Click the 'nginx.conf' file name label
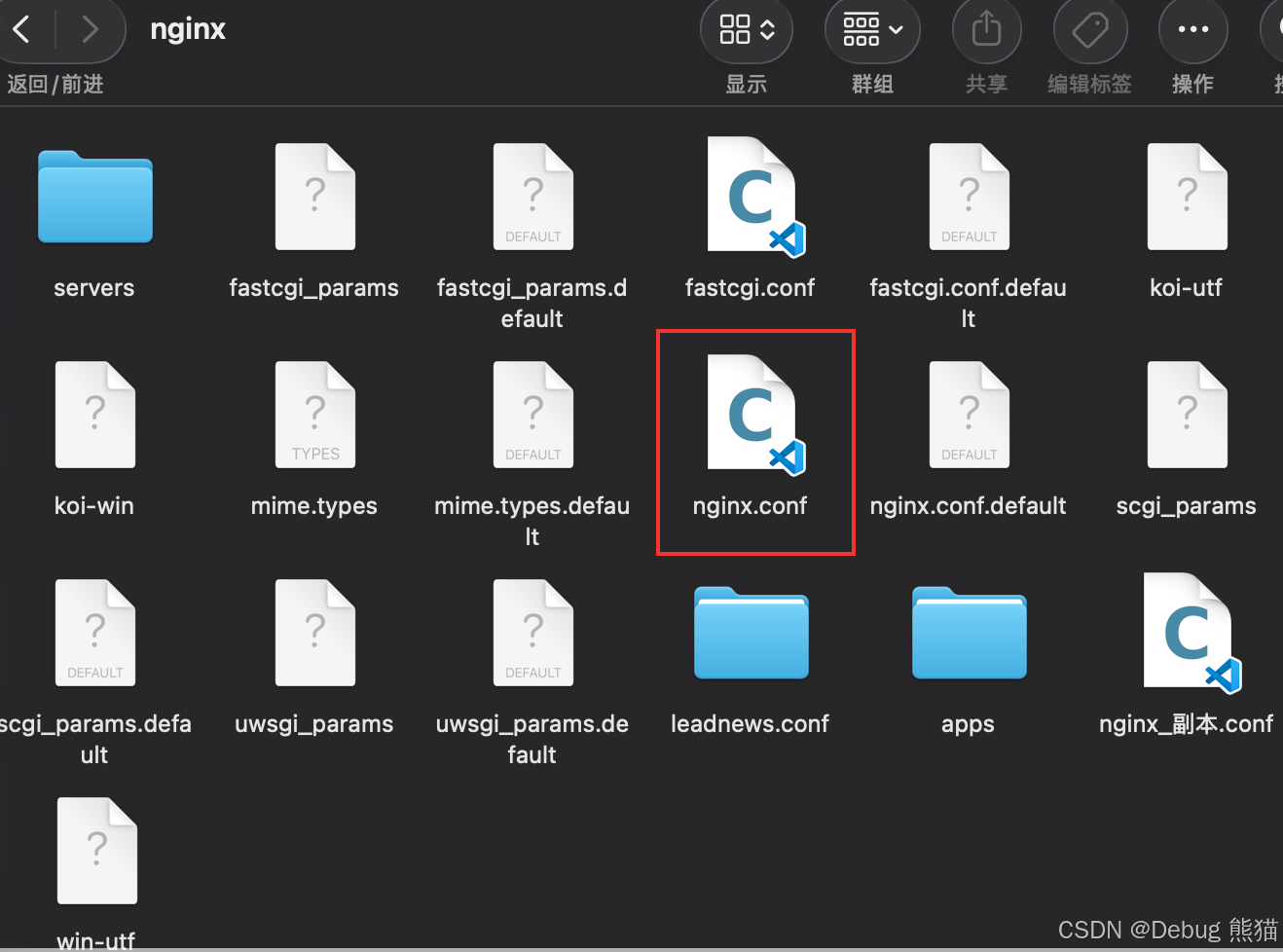 pos(750,507)
